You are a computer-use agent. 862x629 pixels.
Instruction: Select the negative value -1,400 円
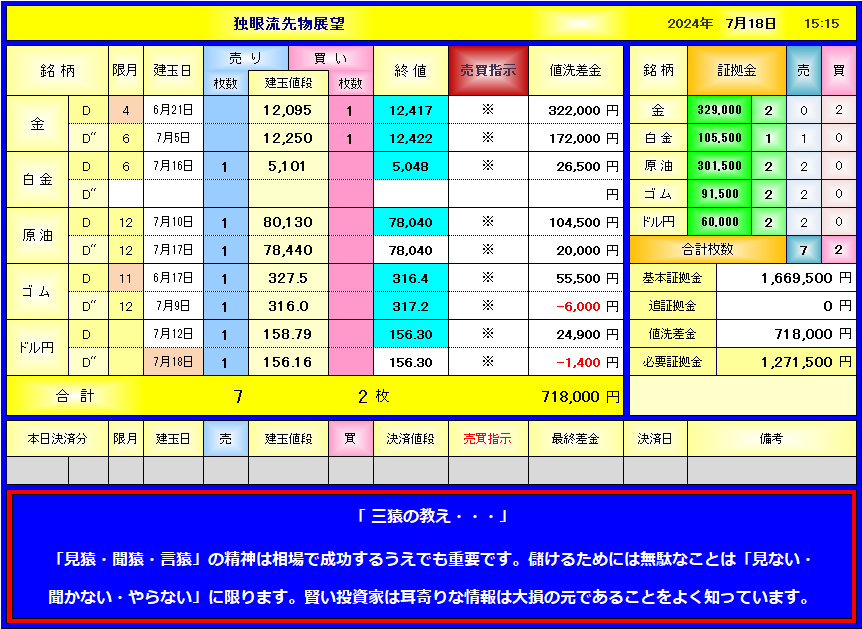pyautogui.click(x=576, y=362)
